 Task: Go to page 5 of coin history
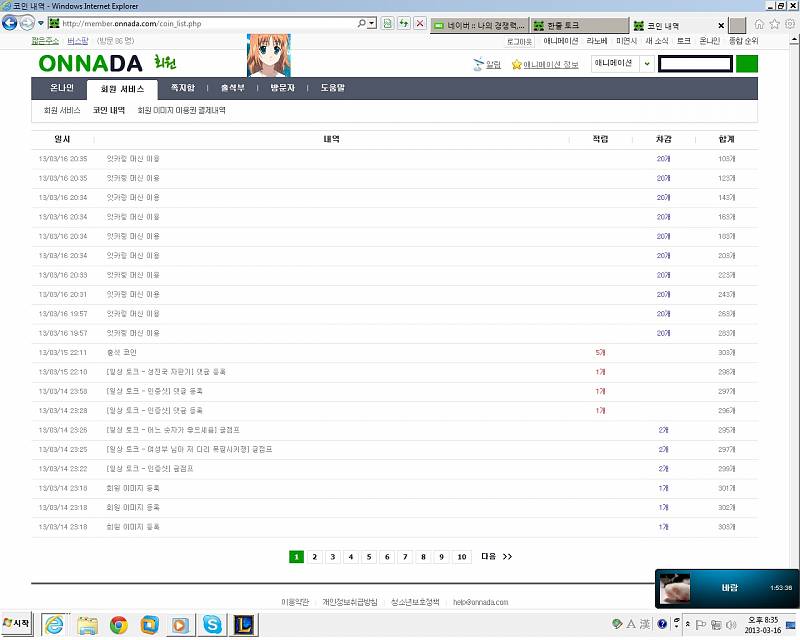tap(368, 557)
